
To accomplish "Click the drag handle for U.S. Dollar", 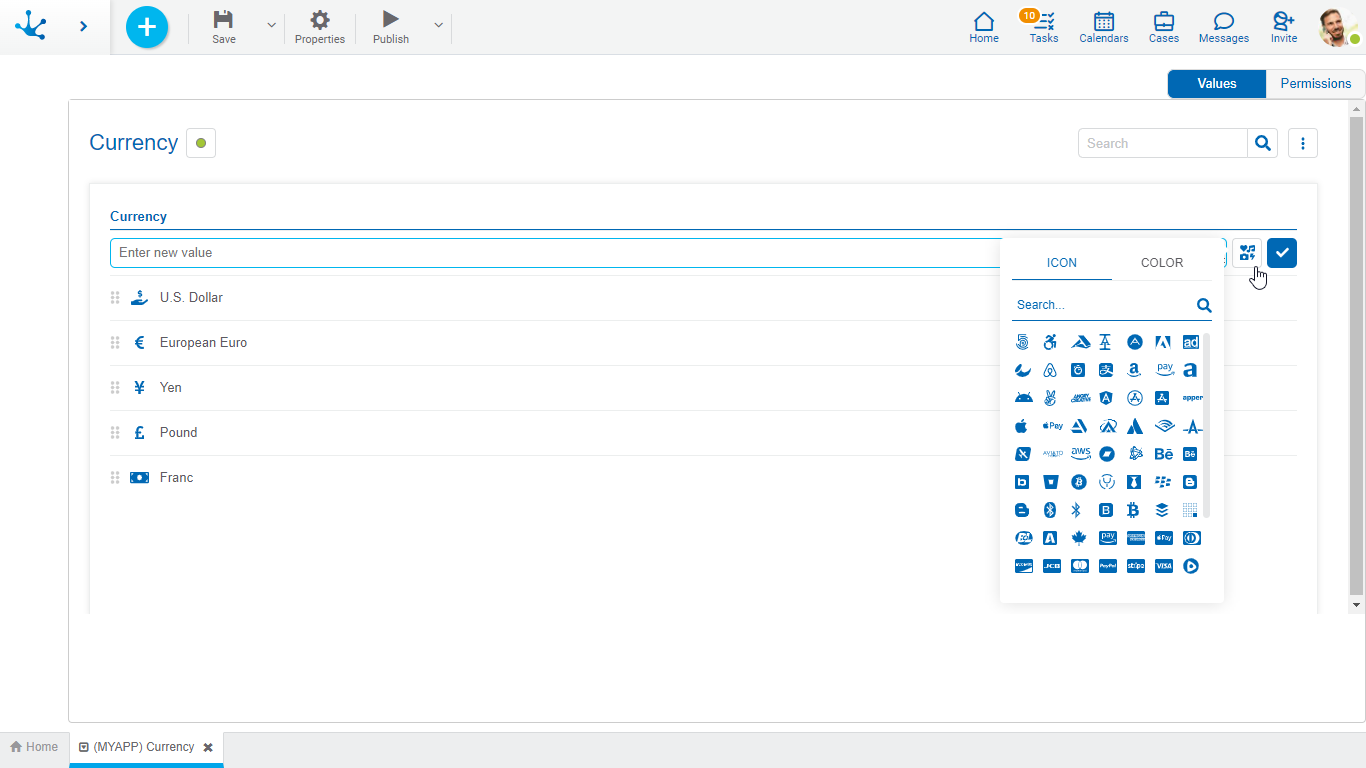I will (115, 298).
